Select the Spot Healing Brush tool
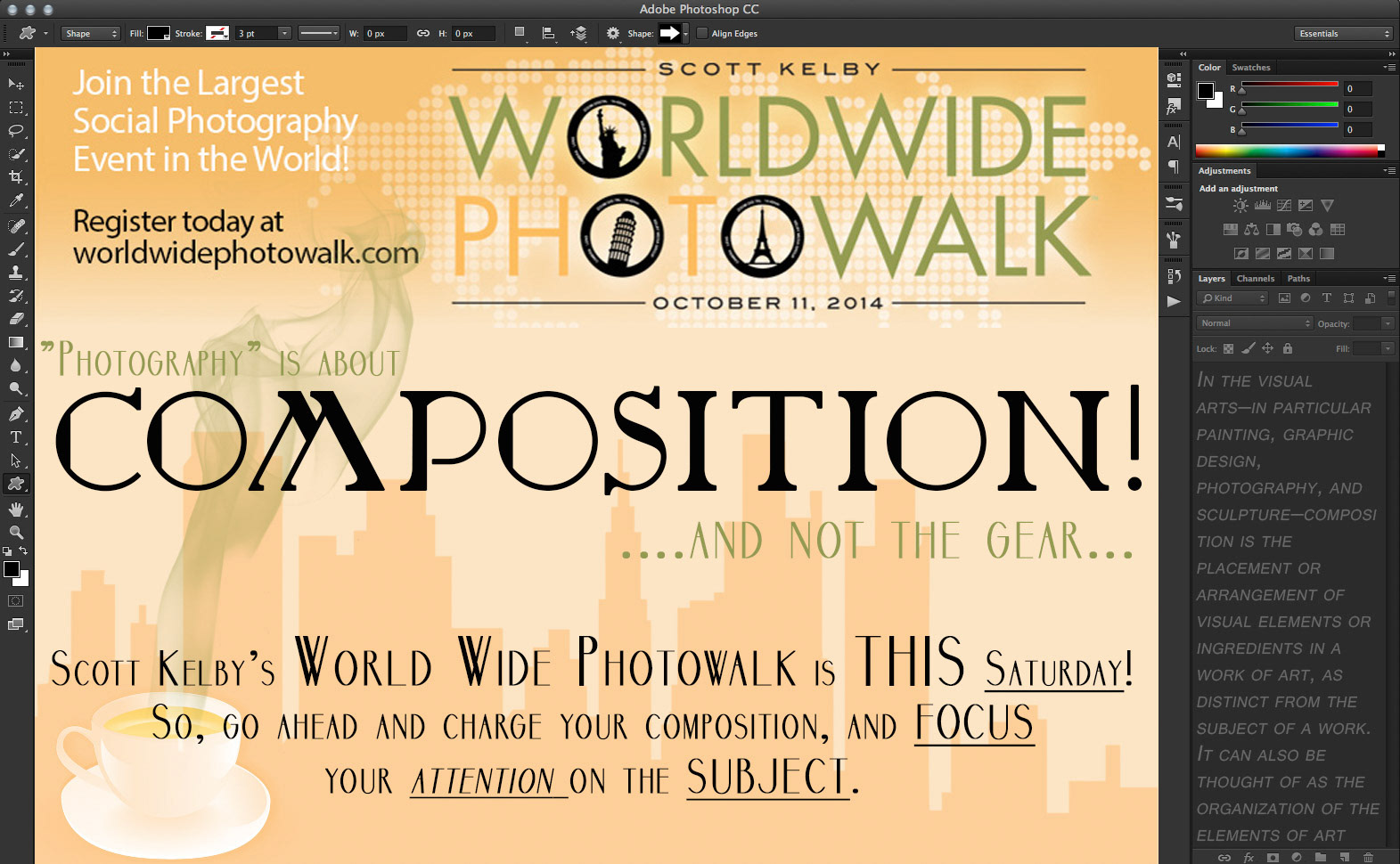 (16, 226)
